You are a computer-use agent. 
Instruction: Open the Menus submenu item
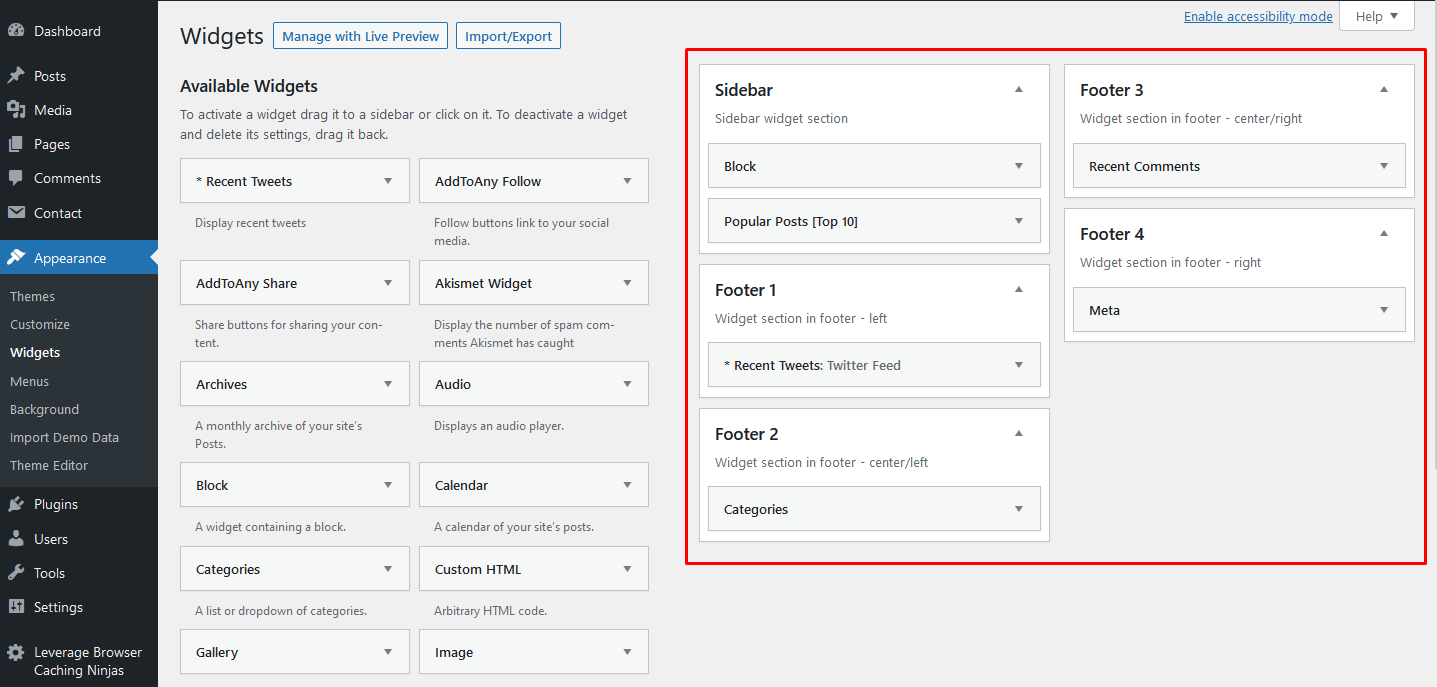coord(29,381)
